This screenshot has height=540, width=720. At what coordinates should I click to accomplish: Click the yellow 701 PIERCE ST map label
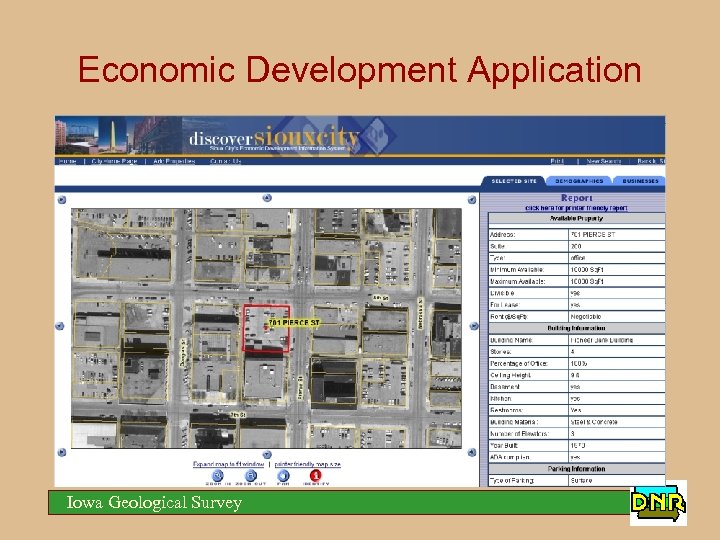294,323
